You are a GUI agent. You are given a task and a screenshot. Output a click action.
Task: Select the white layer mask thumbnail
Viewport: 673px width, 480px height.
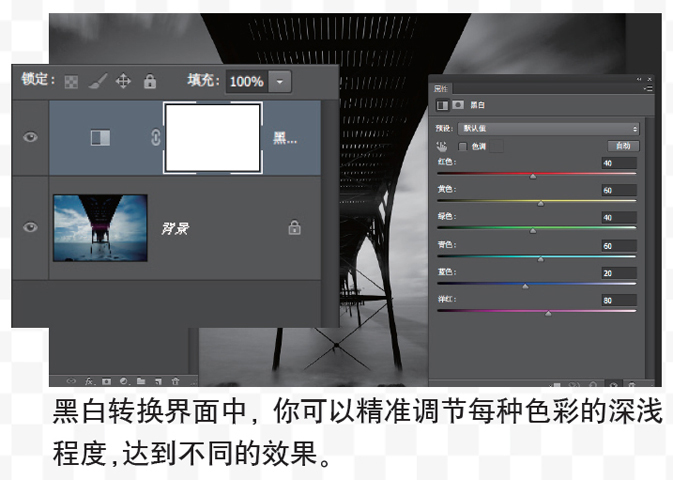coord(213,138)
